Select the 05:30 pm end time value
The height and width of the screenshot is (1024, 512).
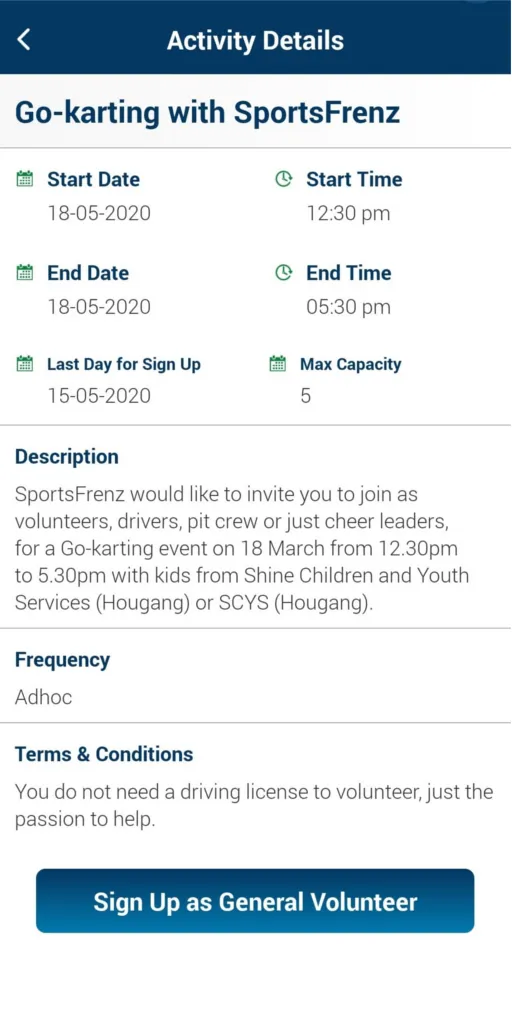(348, 307)
